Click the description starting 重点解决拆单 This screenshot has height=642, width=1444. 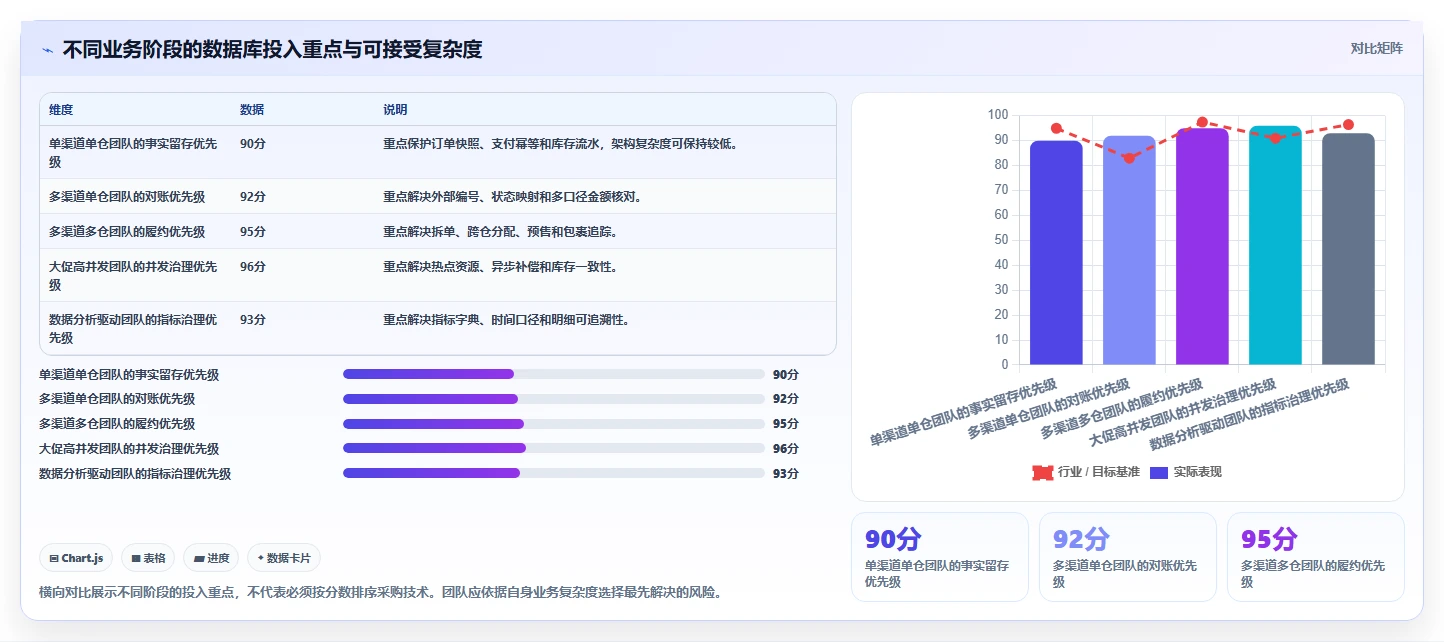click(500, 231)
